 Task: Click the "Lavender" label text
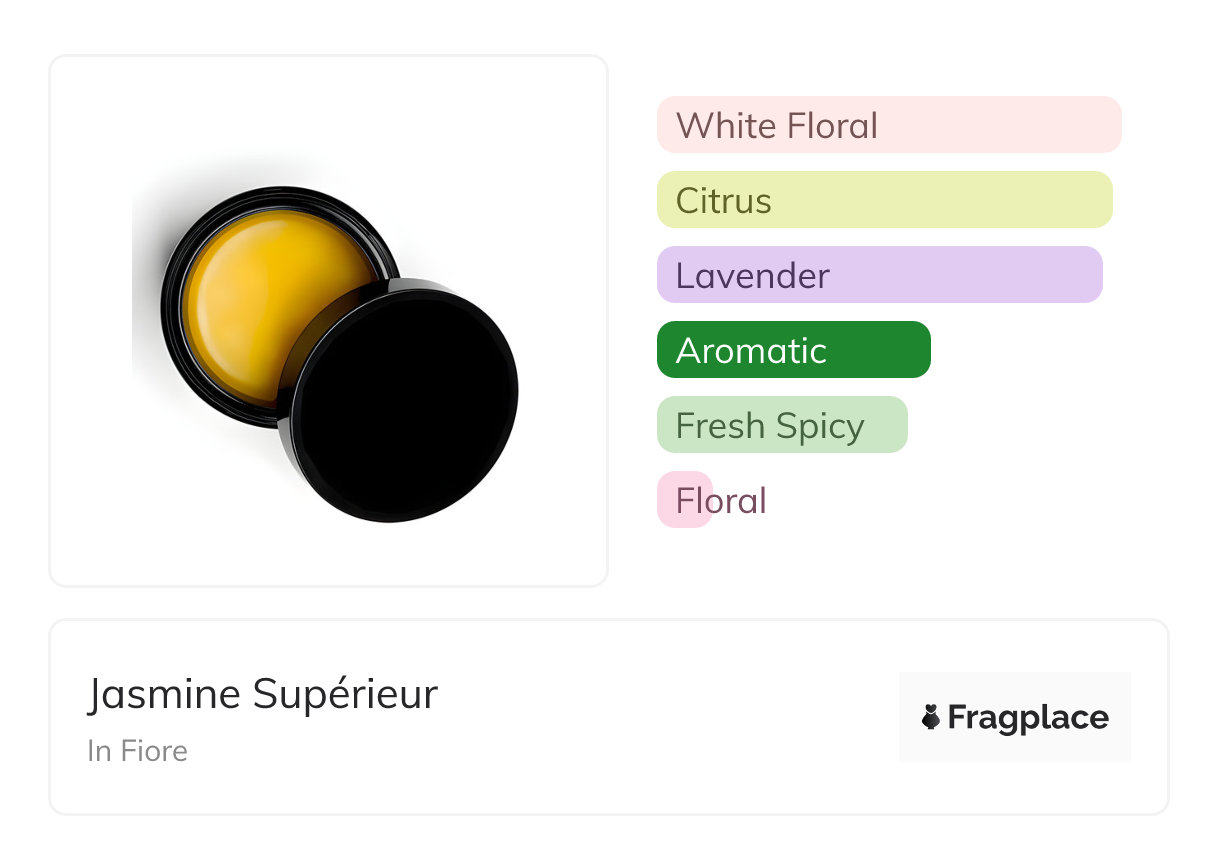pyautogui.click(x=753, y=276)
